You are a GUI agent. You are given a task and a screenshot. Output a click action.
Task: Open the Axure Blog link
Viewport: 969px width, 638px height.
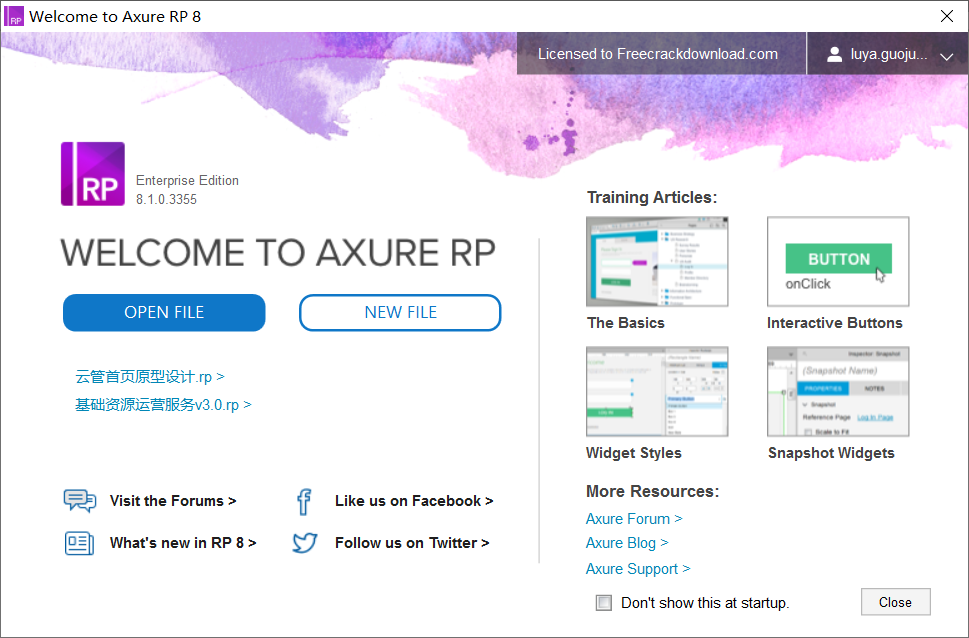[627, 543]
